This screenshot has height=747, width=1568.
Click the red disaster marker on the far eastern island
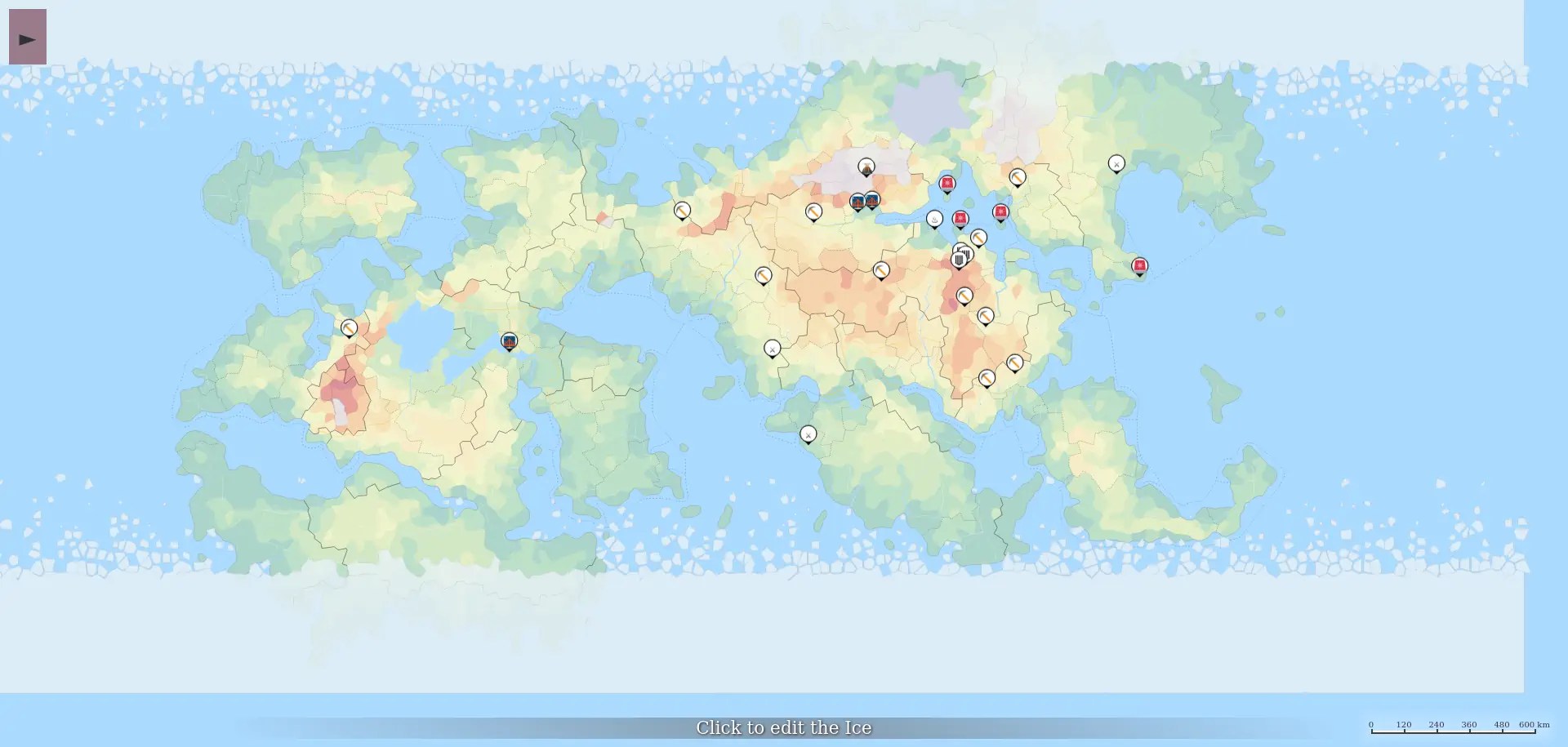coord(1140,265)
